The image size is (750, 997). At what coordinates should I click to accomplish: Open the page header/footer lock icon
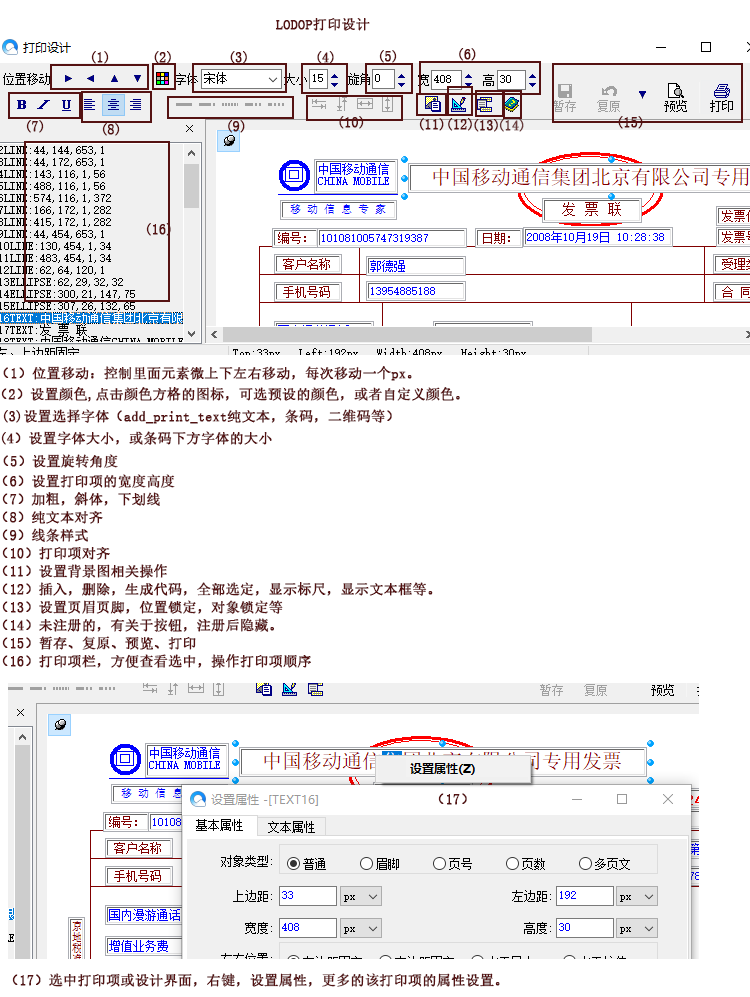tap(485, 103)
